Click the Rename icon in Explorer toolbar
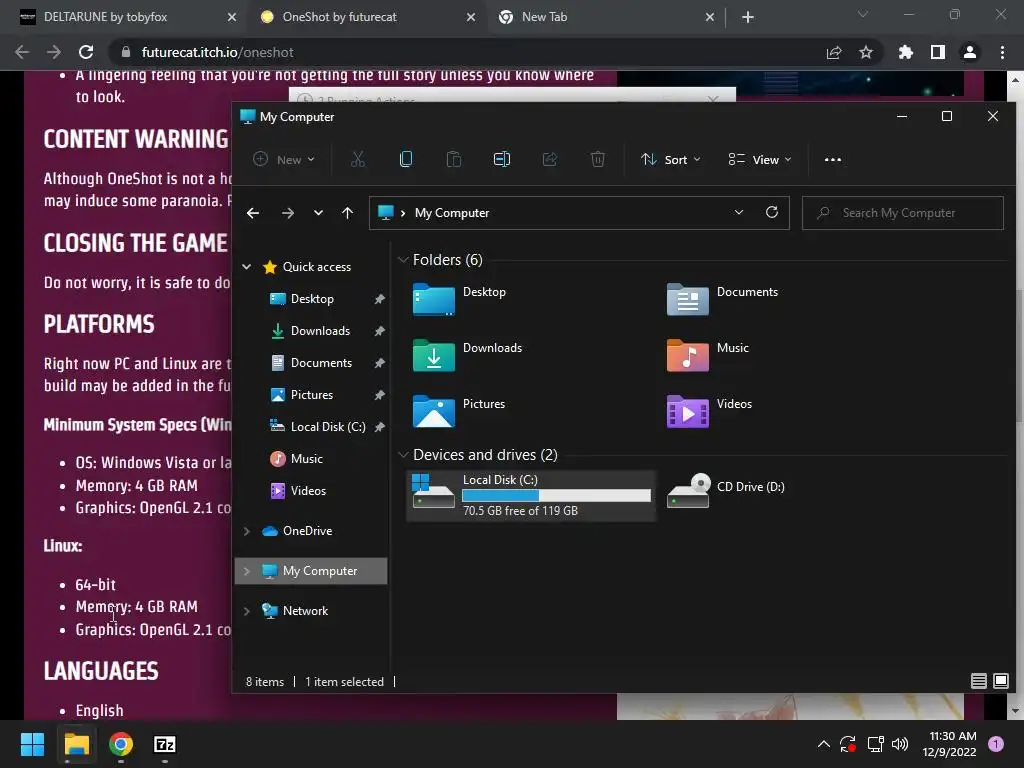This screenshot has width=1024, height=768. point(502,159)
